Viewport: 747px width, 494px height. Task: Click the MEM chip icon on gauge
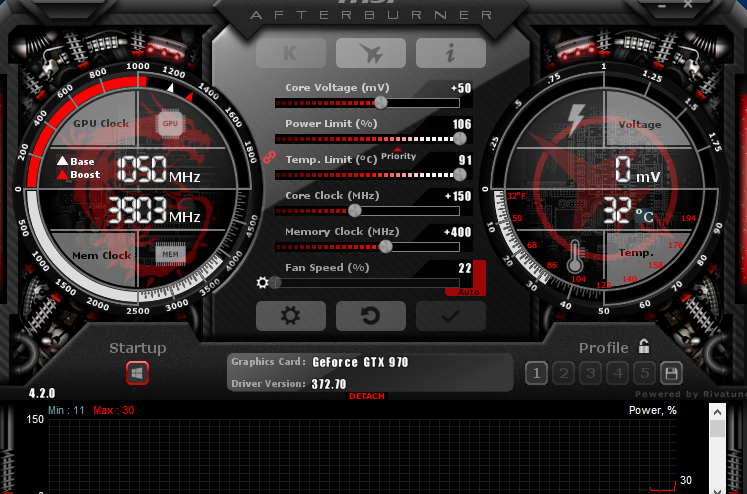pyautogui.click(x=170, y=254)
